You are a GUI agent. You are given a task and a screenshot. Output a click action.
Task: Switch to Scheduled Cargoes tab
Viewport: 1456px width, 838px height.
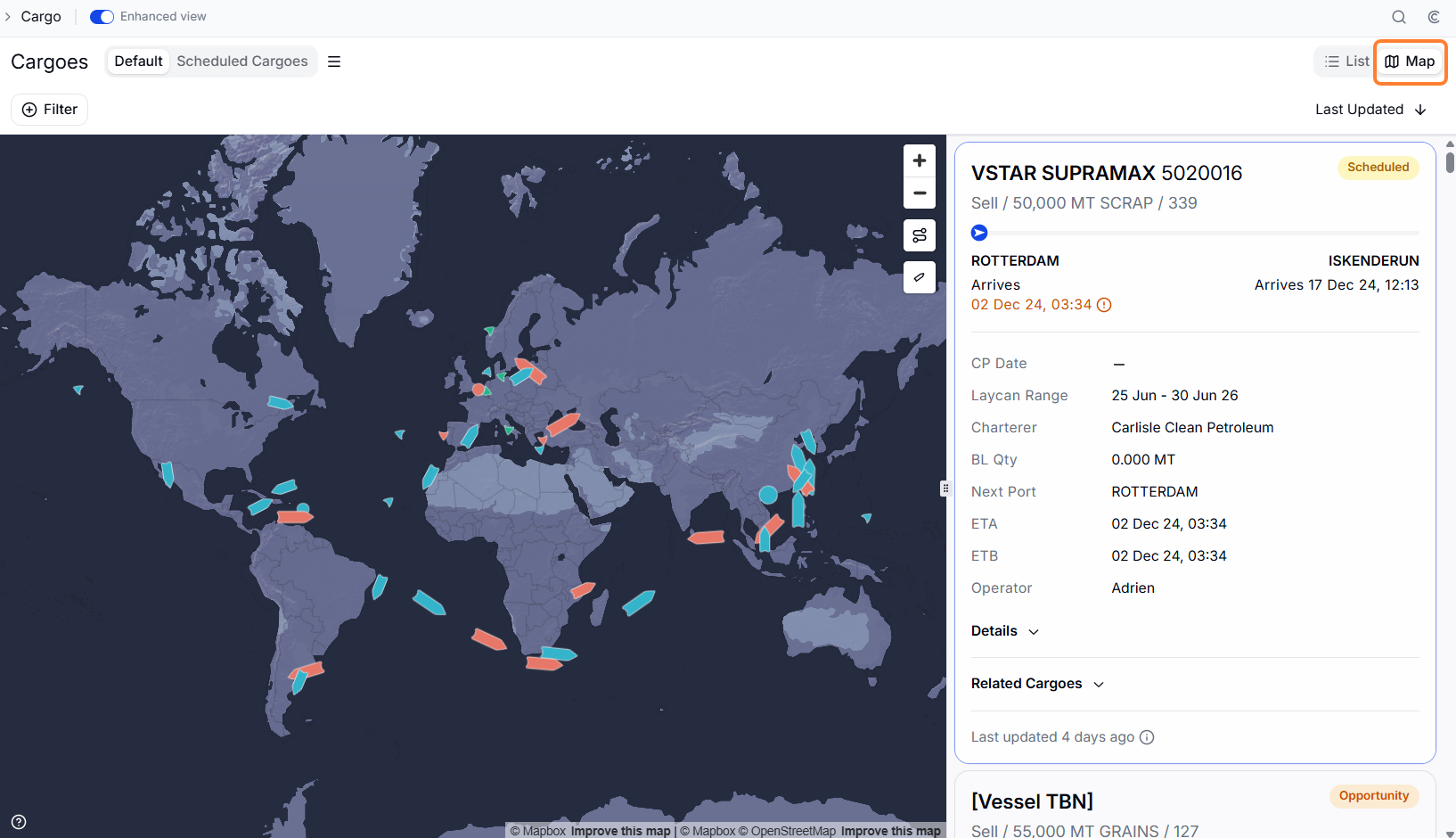click(x=242, y=61)
